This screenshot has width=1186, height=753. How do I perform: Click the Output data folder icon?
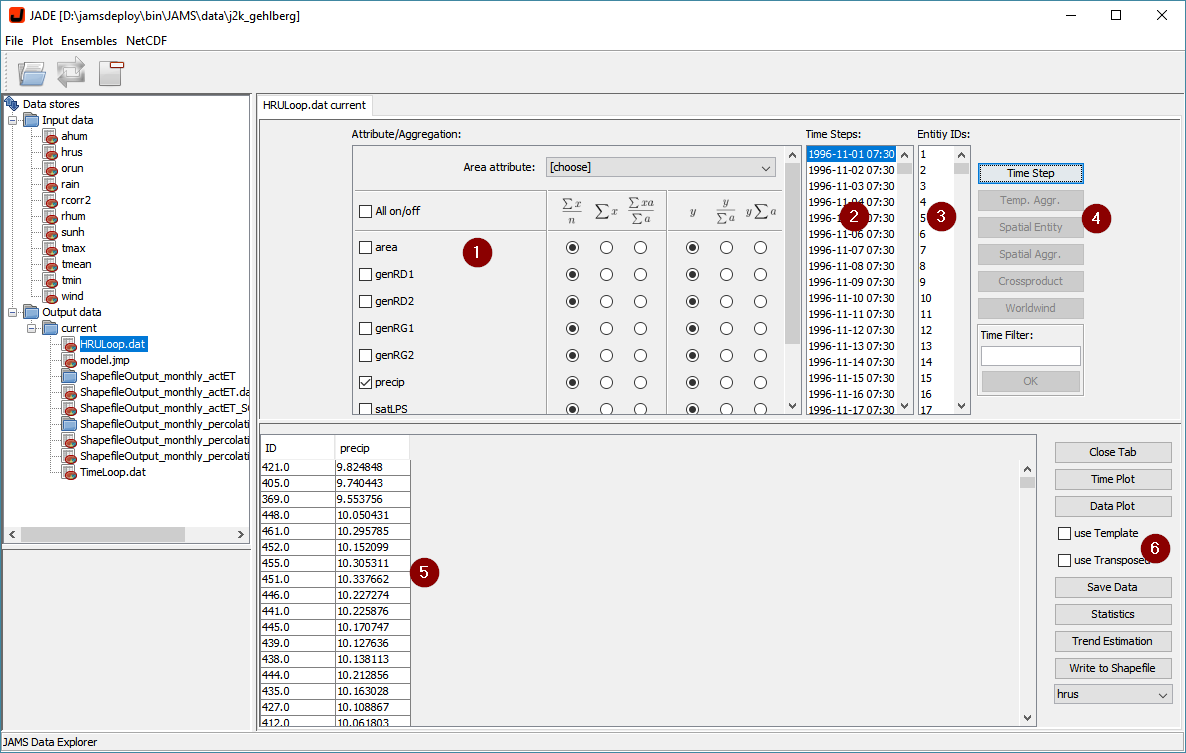click(31, 311)
